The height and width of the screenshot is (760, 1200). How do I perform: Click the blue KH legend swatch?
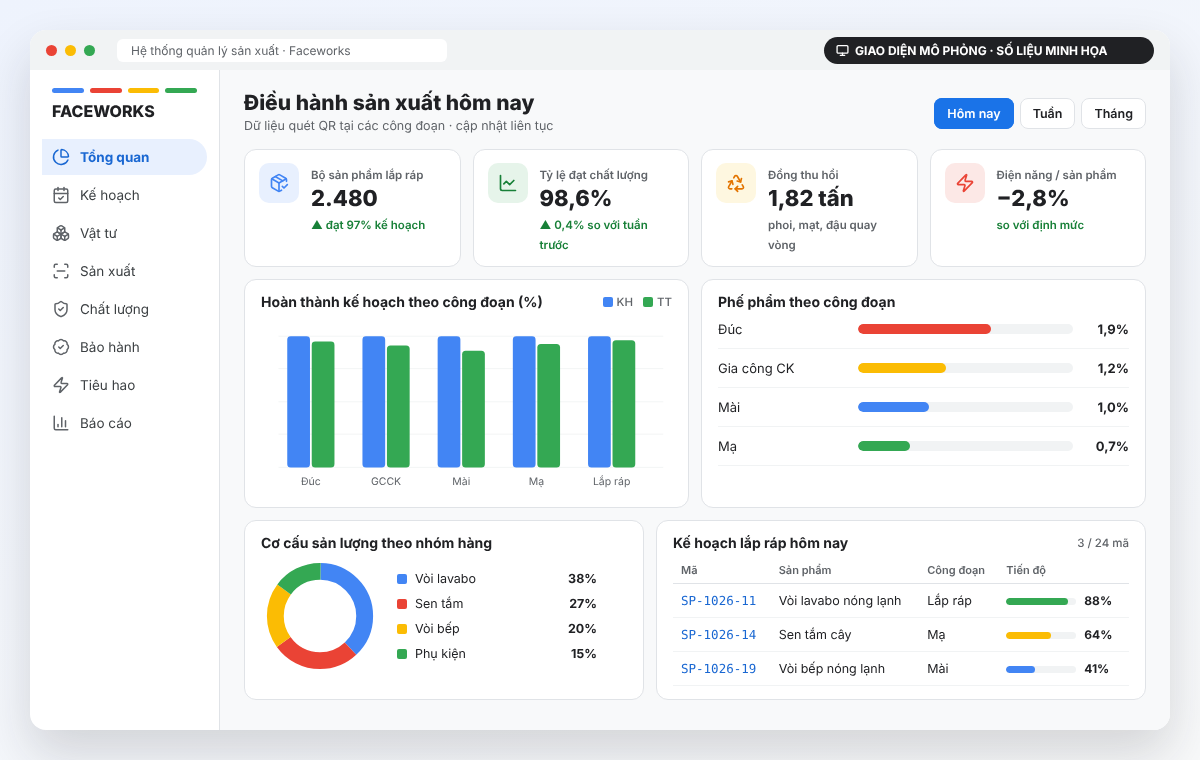tap(608, 302)
